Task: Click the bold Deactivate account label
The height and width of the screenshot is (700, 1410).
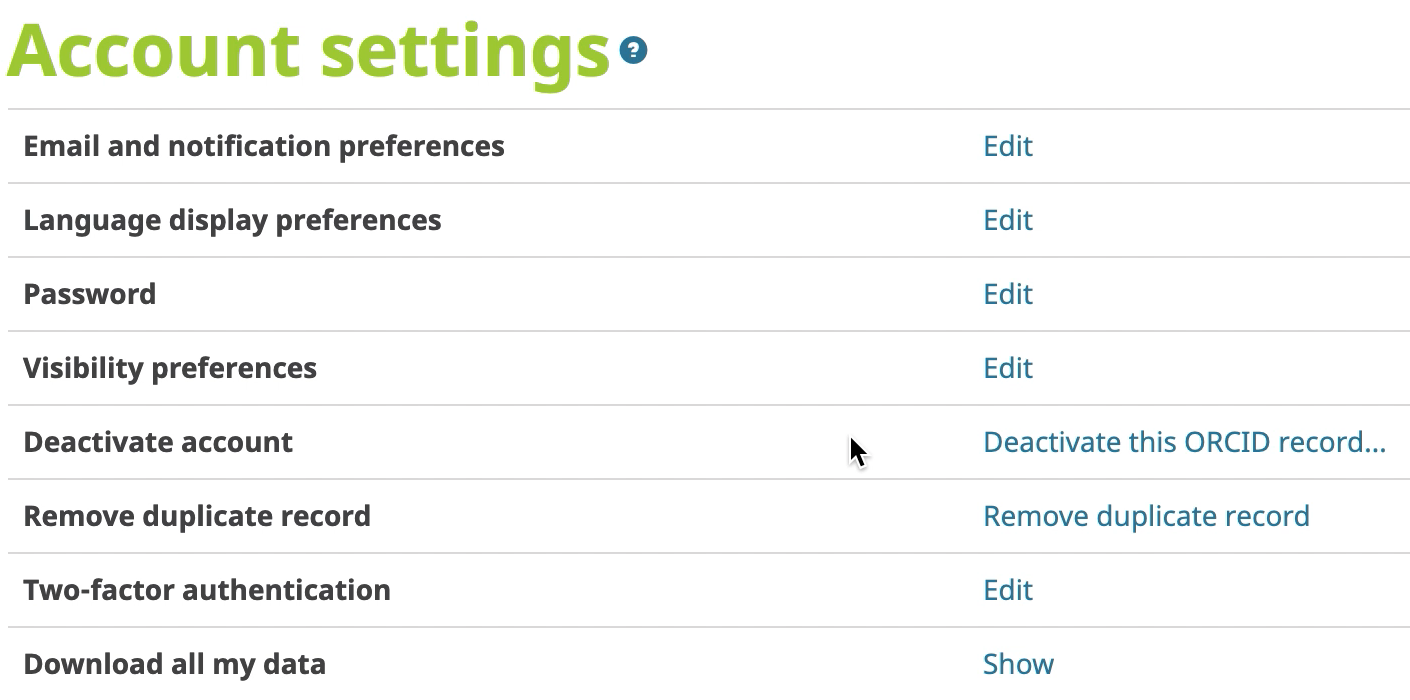Action: [158, 442]
